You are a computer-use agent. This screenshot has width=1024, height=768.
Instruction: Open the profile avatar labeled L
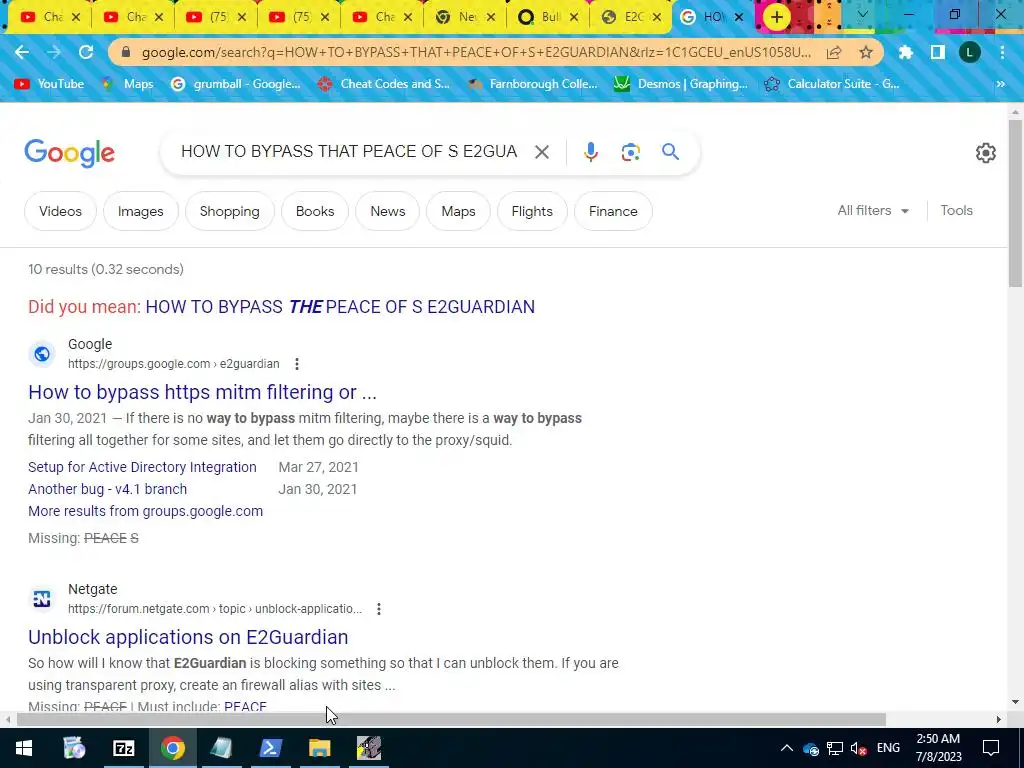[970, 53]
